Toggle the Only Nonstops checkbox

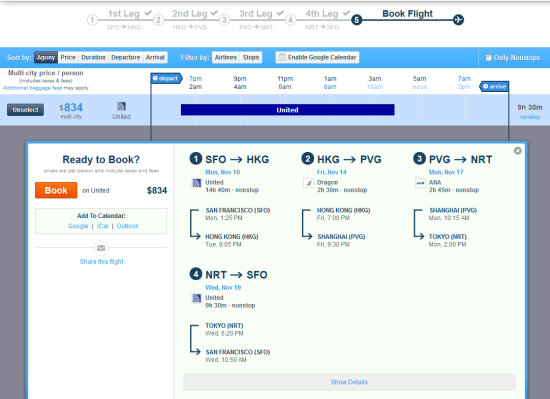pyautogui.click(x=488, y=58)
